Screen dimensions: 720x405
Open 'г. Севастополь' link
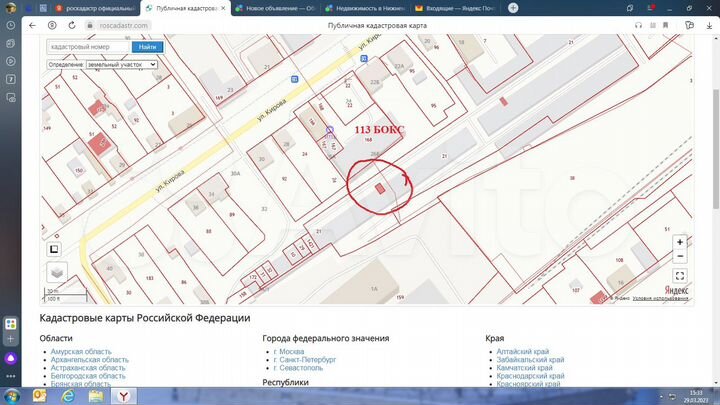[298, 368]
